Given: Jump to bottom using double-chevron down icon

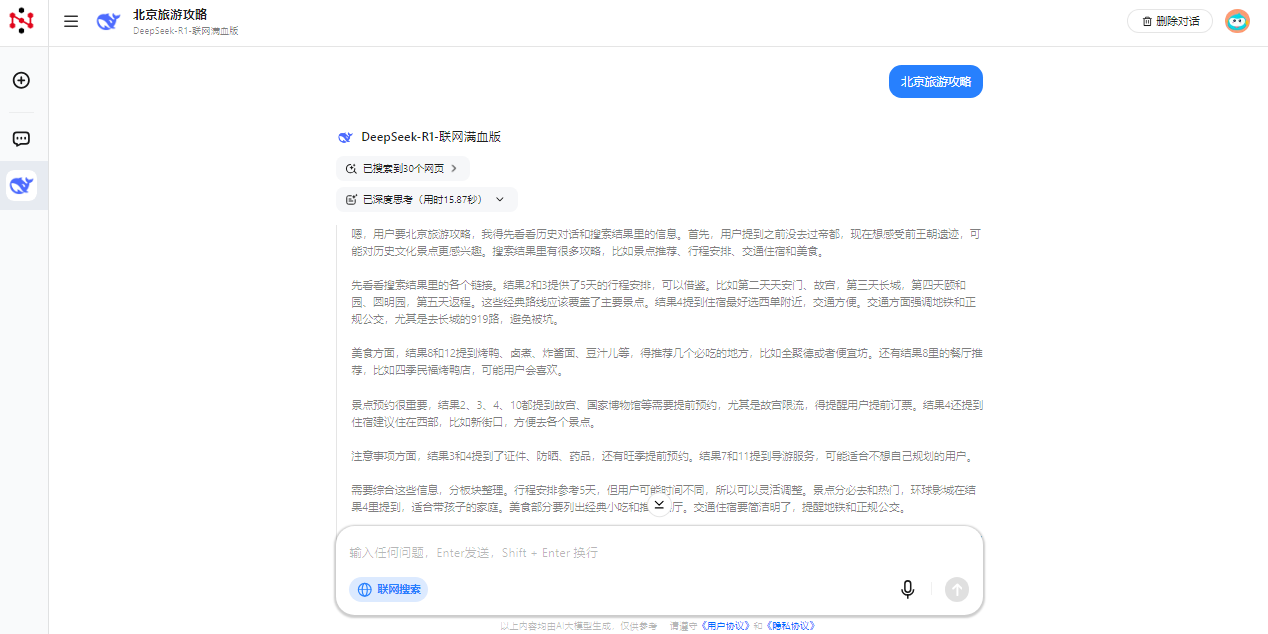Looking at the screenshot, I should 659,507.
